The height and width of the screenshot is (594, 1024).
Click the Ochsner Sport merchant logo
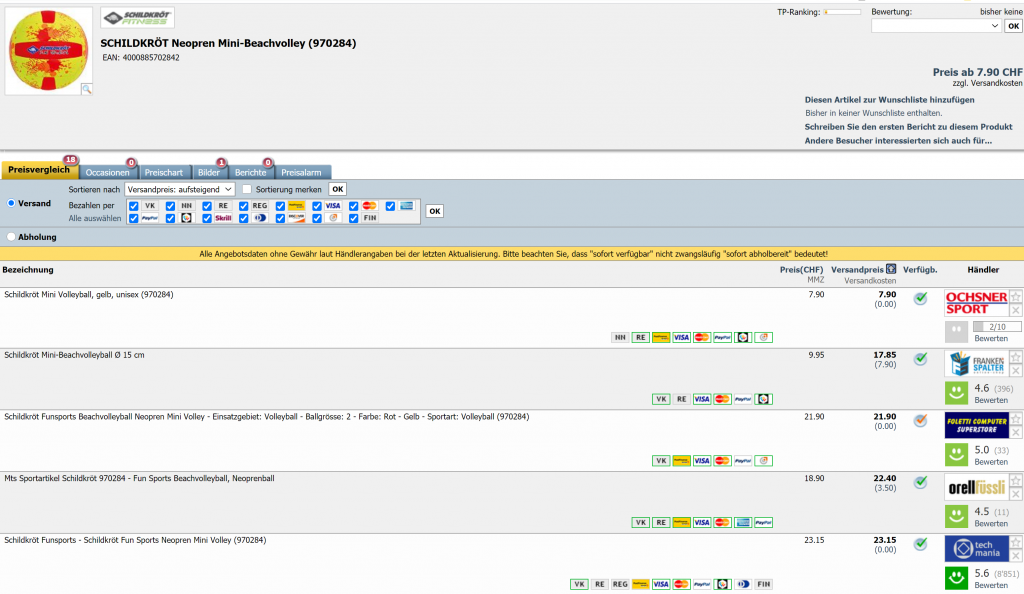tap(976, 303)
